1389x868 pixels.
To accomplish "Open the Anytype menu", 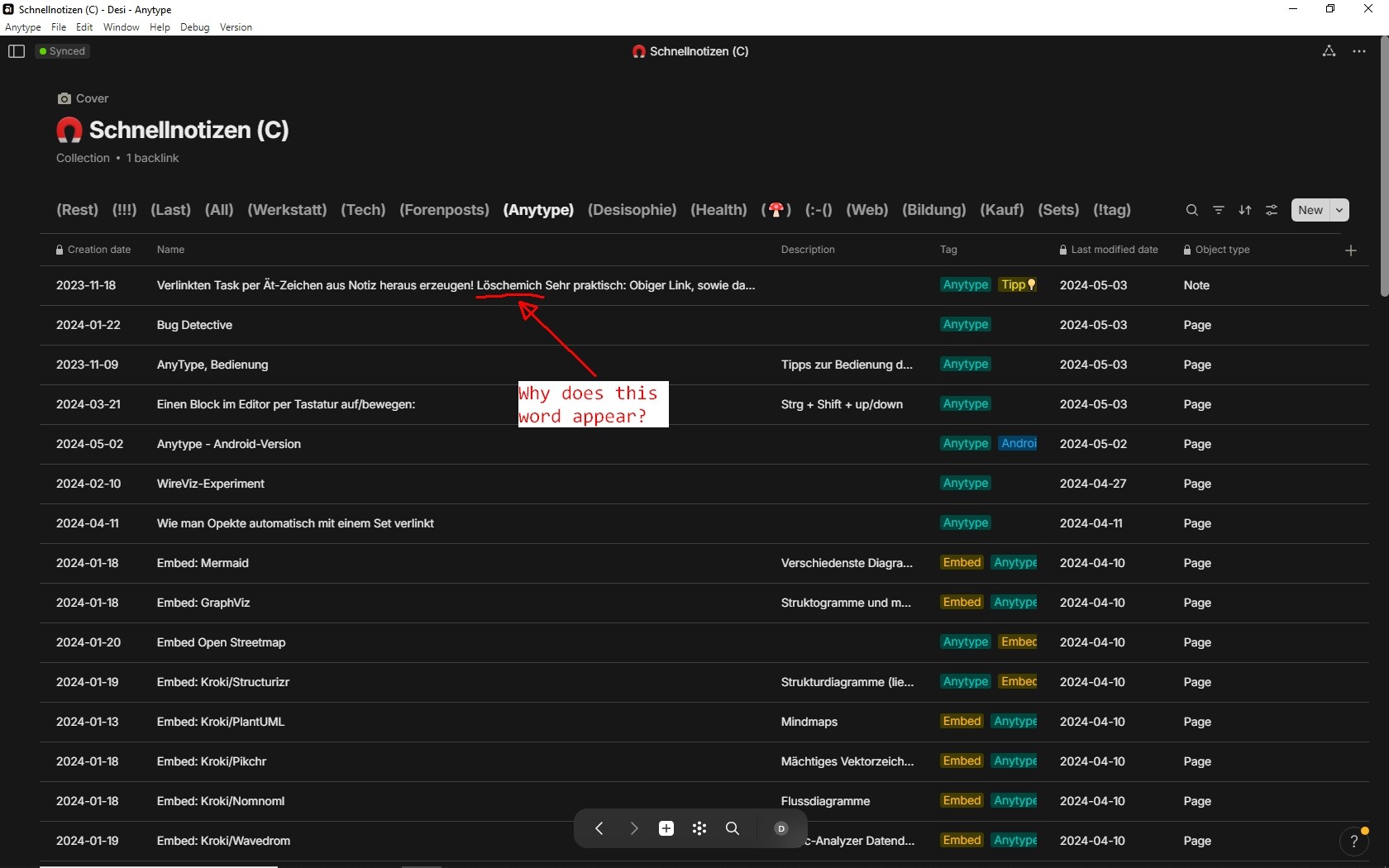I will (23, 27).
